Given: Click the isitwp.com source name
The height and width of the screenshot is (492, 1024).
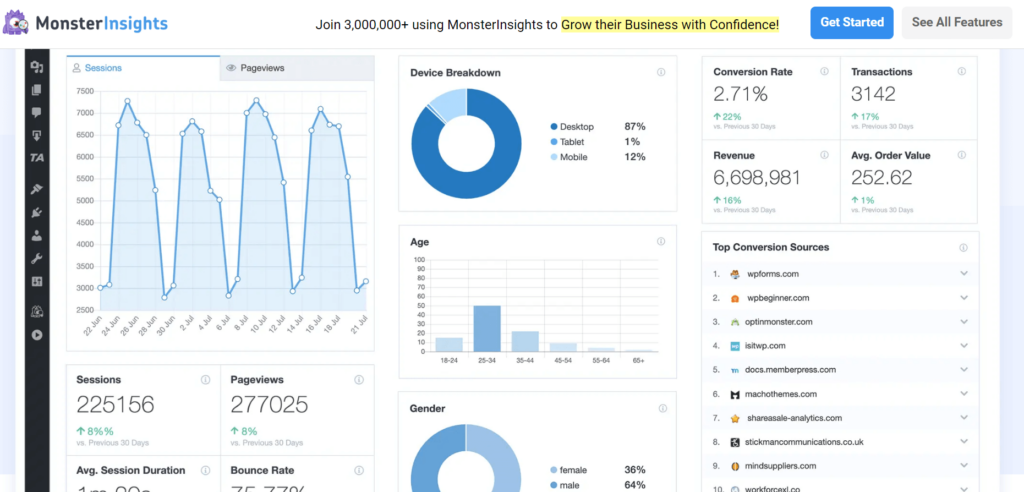Looking at the screenshot, I should click(x=766, y=346).
